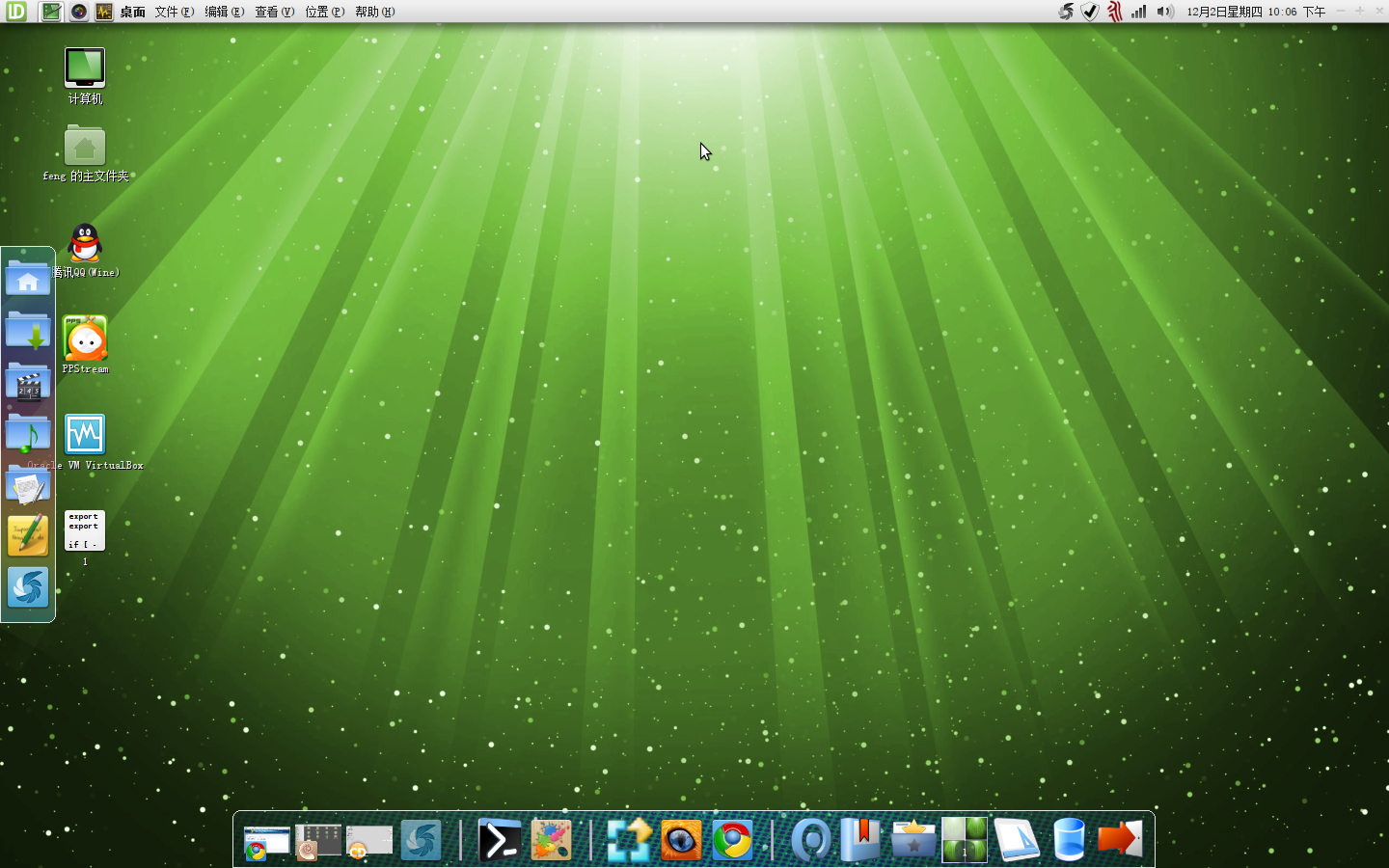The width and height of the screenshot is (1389, 868).
Task: Open the 文件 menu in the top bar
Action: pos(175,12)
